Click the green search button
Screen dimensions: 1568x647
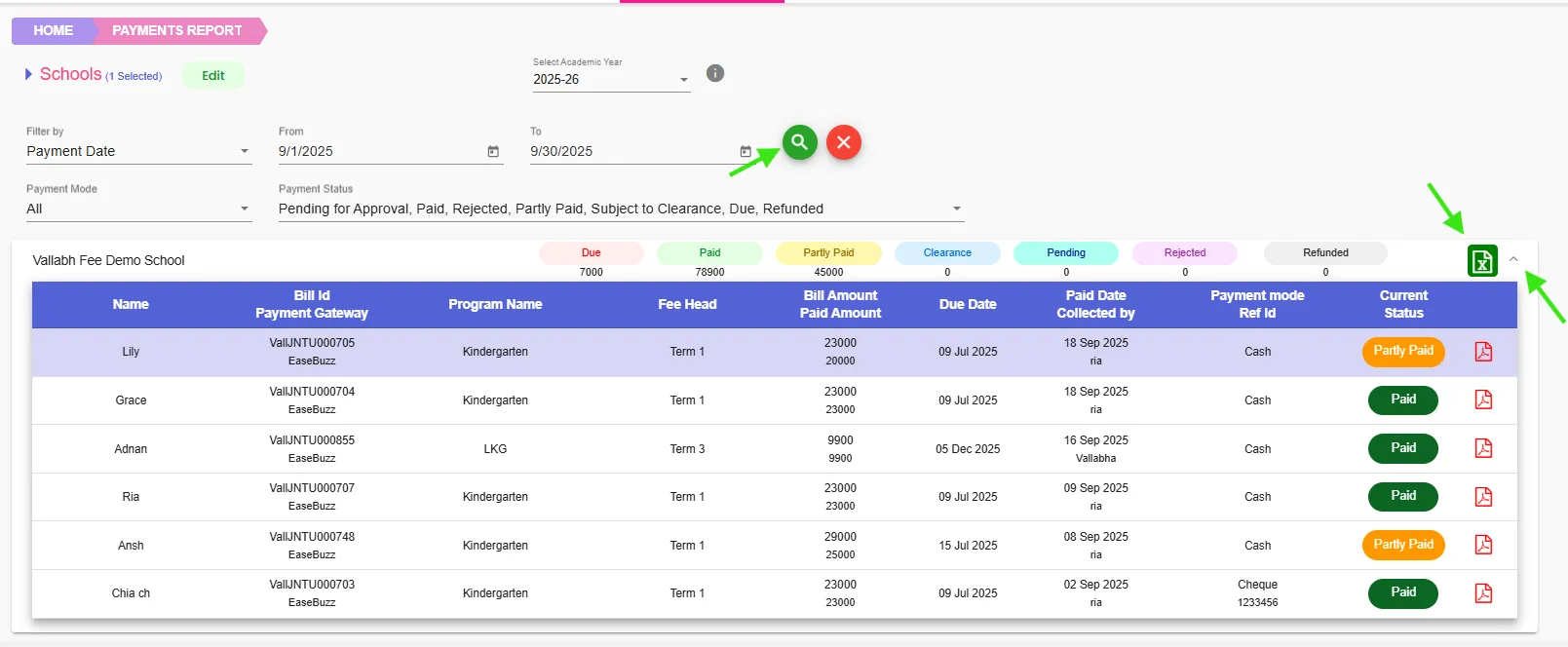(x=799, y=142)
